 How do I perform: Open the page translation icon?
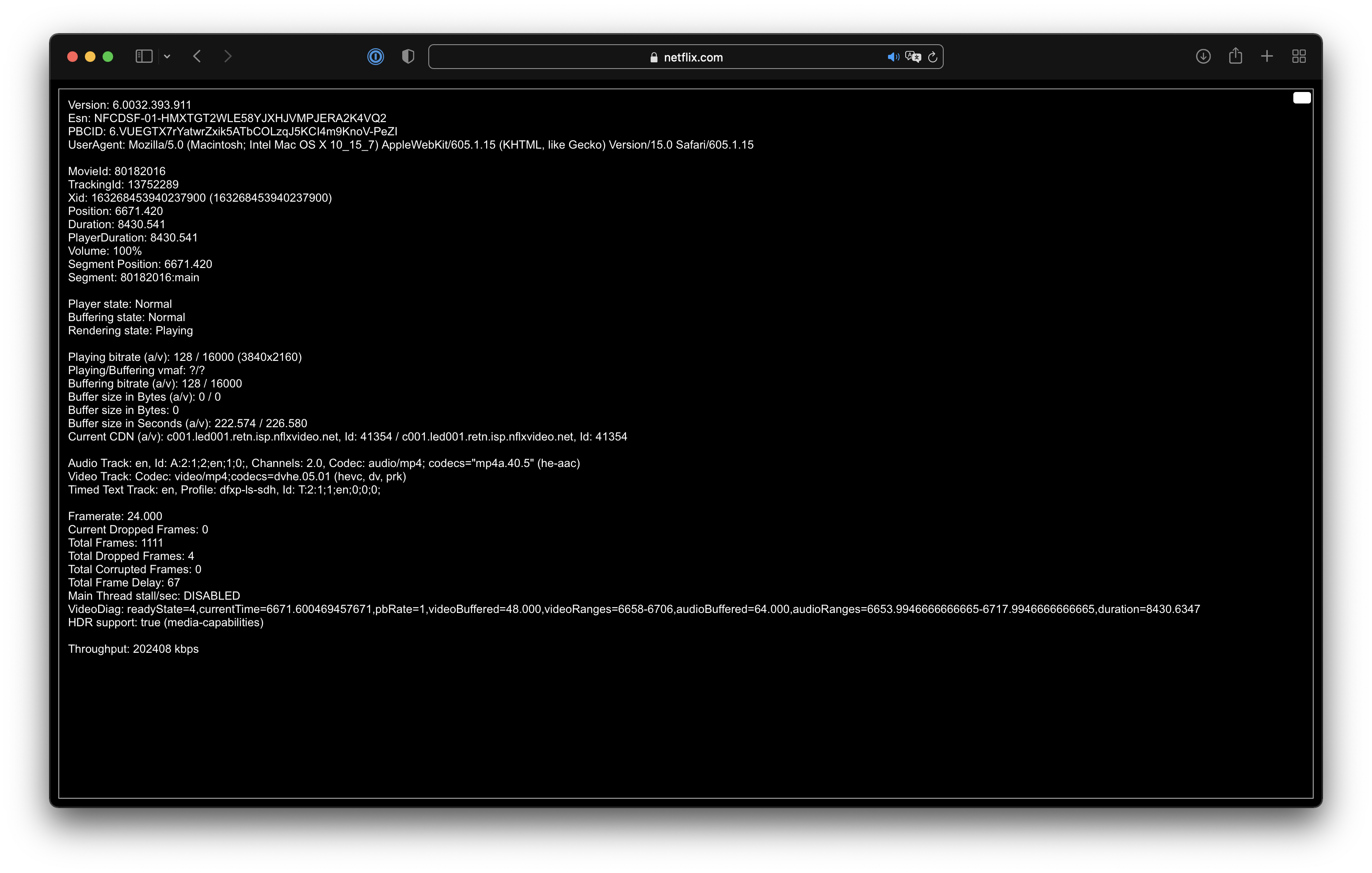(x=913, y=57)
